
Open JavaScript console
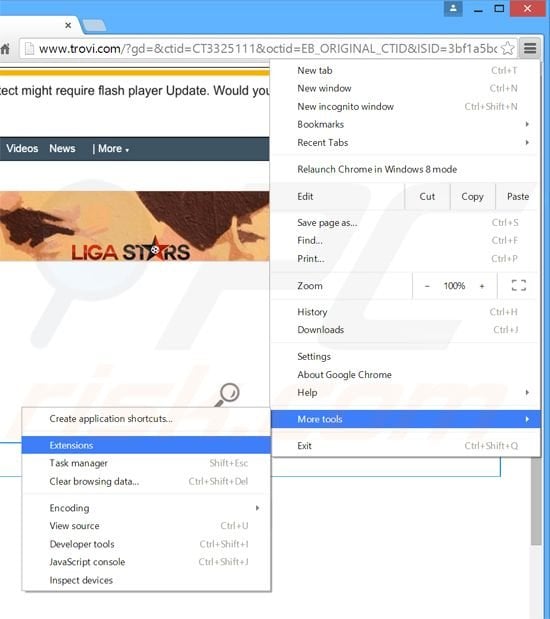(x=146, y=562)
